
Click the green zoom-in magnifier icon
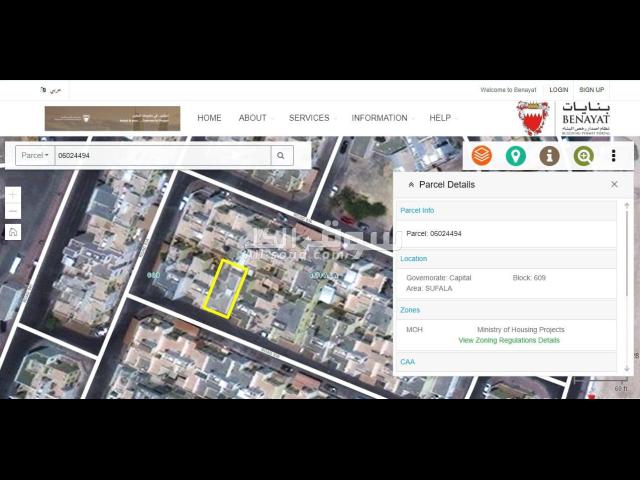click(x=583, y=156)
